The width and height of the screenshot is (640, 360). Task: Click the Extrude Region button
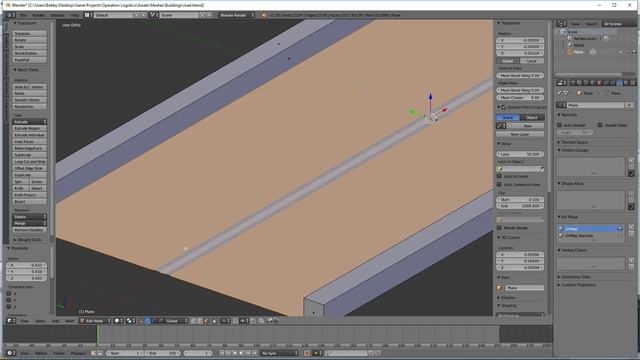point(29,128)
